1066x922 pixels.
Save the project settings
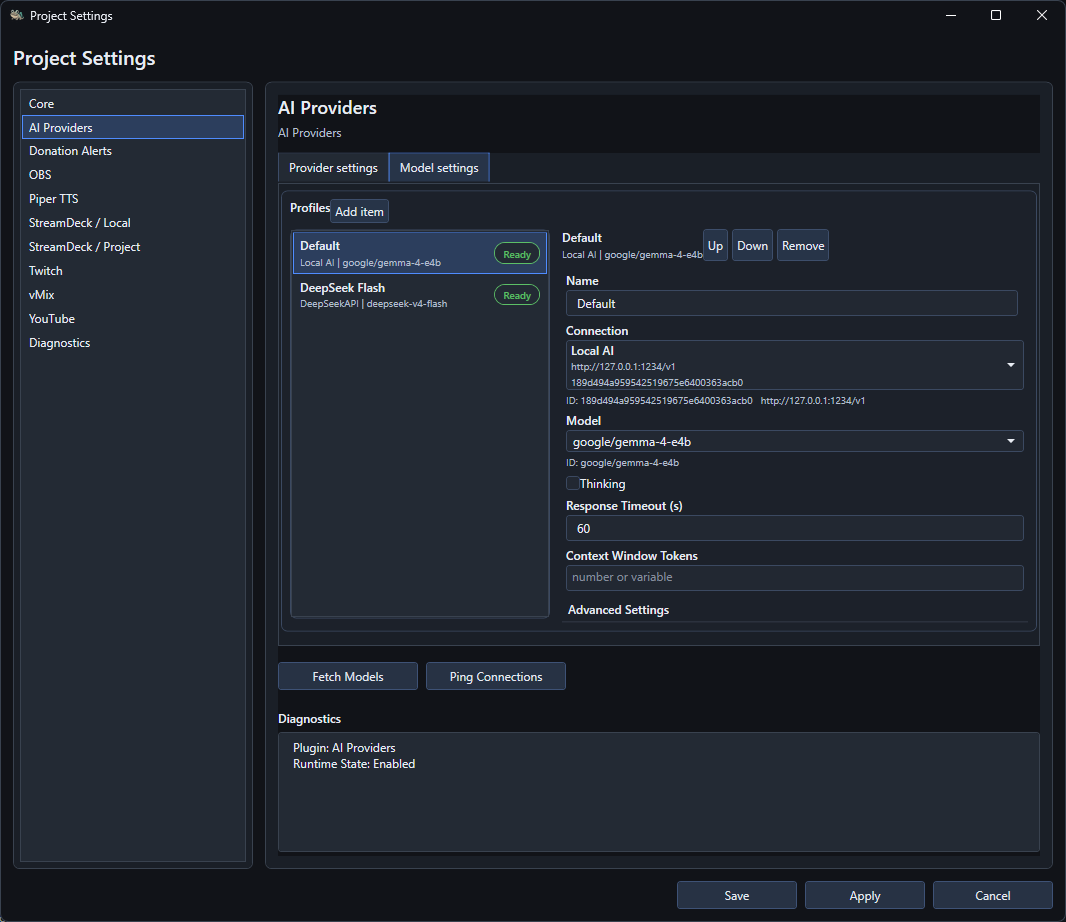click(737, 895)
